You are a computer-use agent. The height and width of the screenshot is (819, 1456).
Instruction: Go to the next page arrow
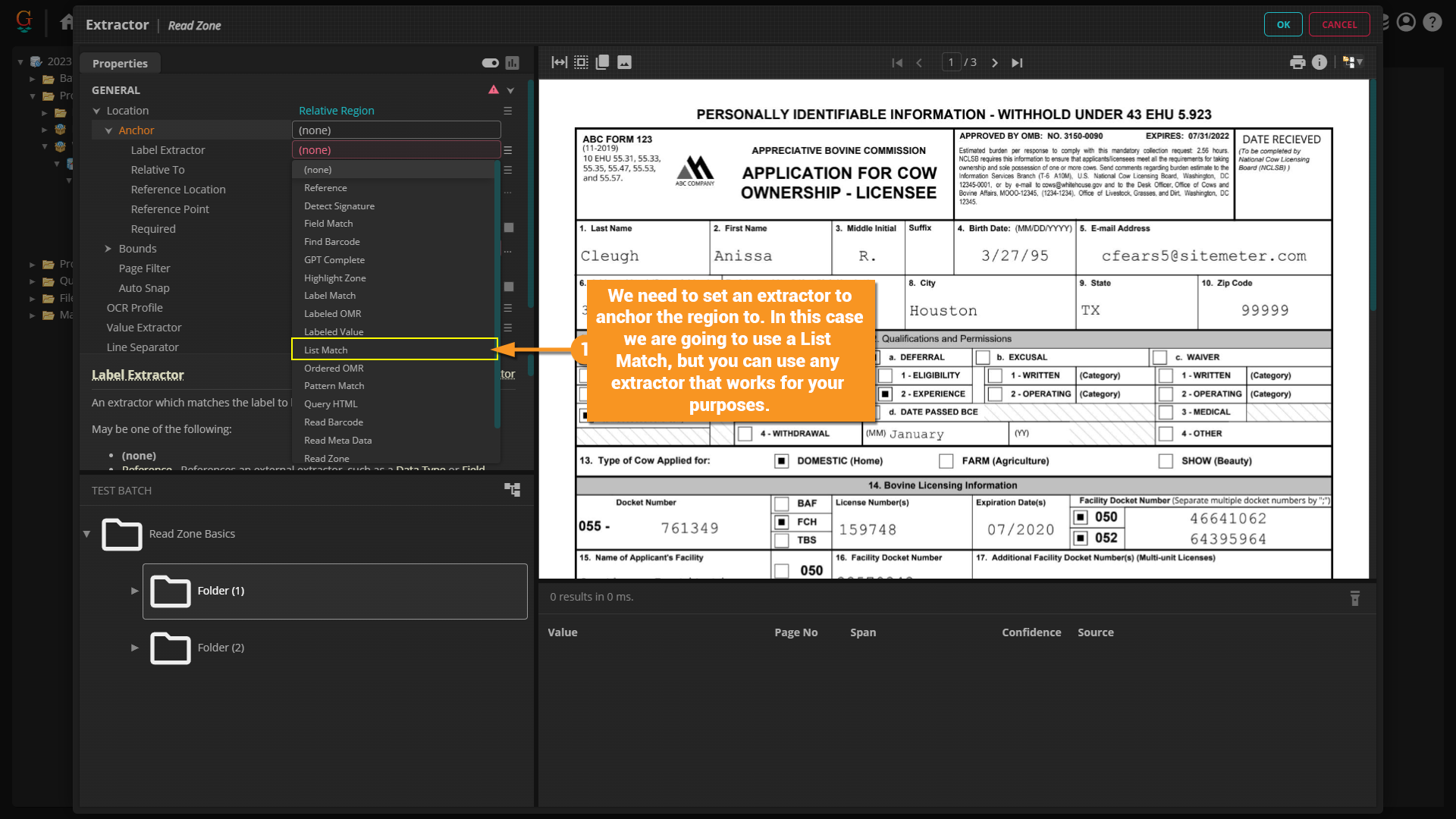995,63
